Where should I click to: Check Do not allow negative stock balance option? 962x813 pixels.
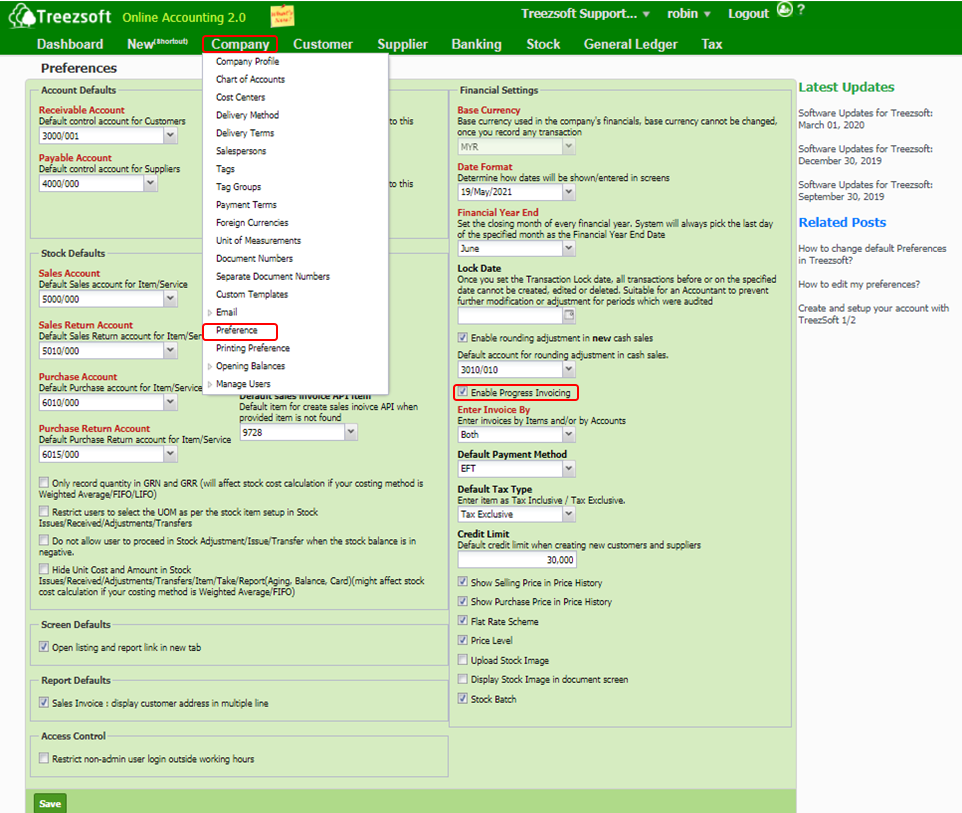tap(44, 540)
